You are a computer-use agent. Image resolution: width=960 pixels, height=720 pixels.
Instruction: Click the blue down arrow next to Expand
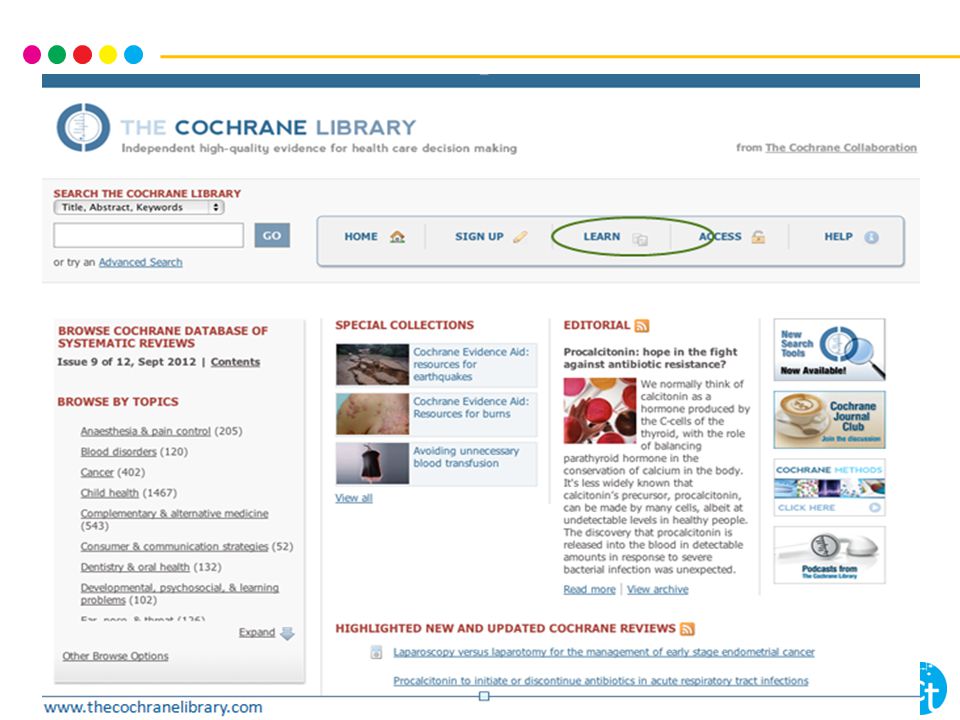point(287,633)
